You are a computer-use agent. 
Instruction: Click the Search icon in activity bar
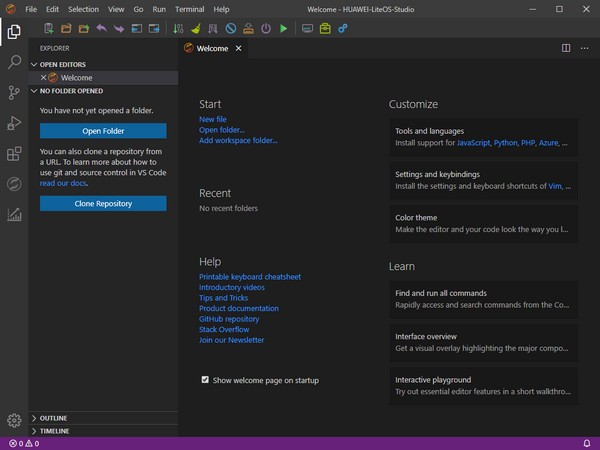click(14, 62)
